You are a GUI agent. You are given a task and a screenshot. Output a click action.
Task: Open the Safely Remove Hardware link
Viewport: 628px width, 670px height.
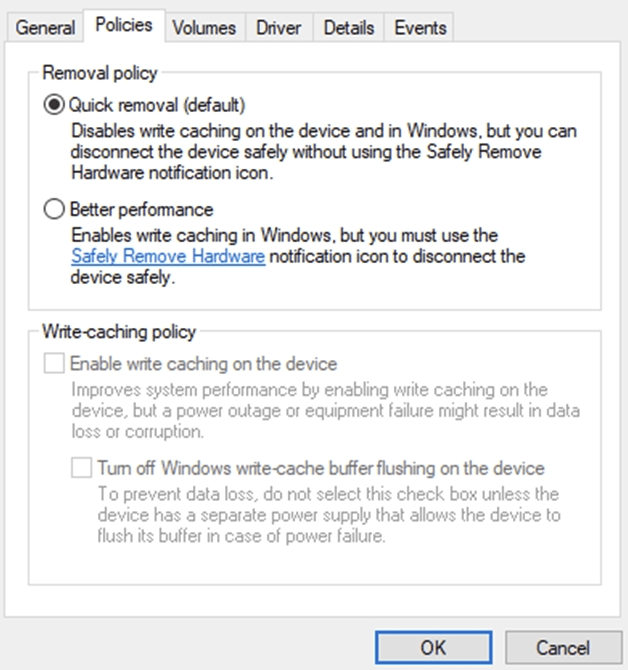coord(168,256)
